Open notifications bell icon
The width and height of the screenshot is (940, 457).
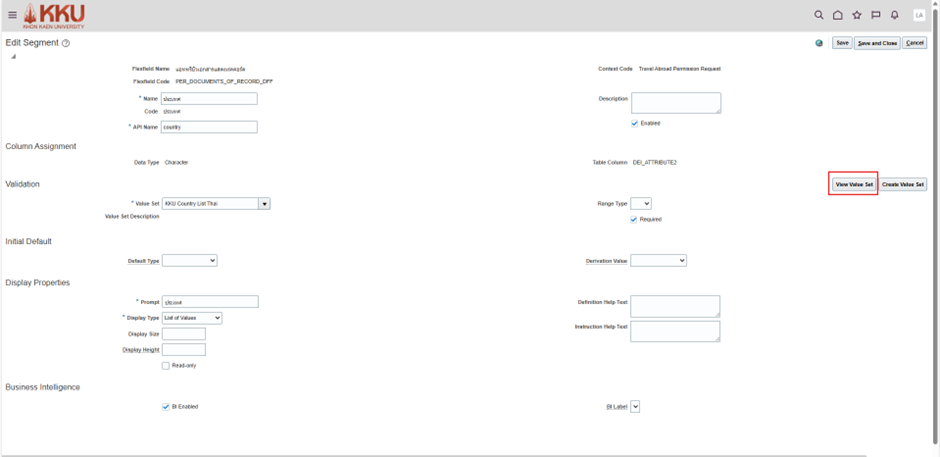pos(895,15)
